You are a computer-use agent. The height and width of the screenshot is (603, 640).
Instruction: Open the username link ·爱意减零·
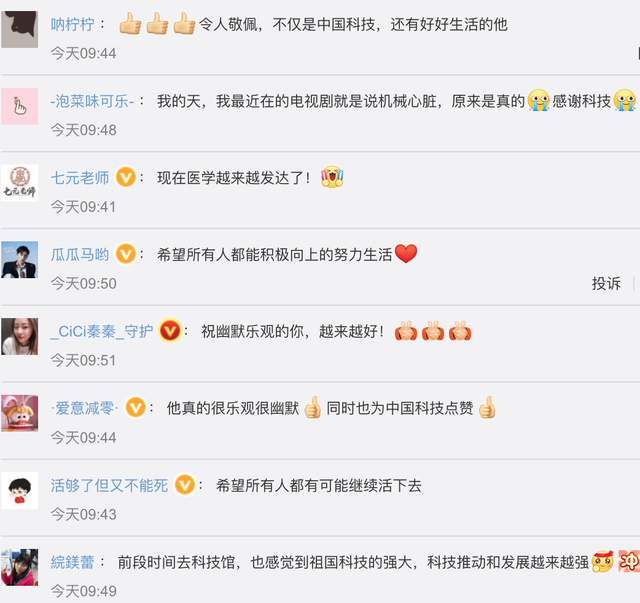(x=85, y=408)
